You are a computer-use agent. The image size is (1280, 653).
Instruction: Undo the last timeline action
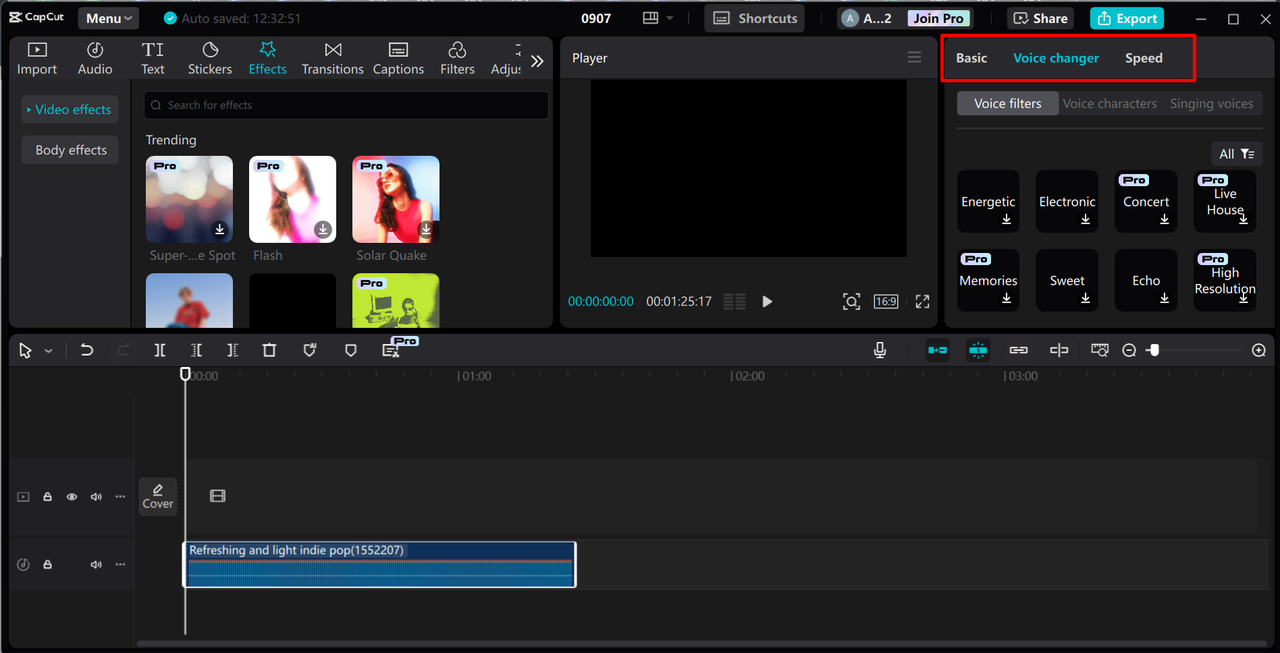pos(87,350)
